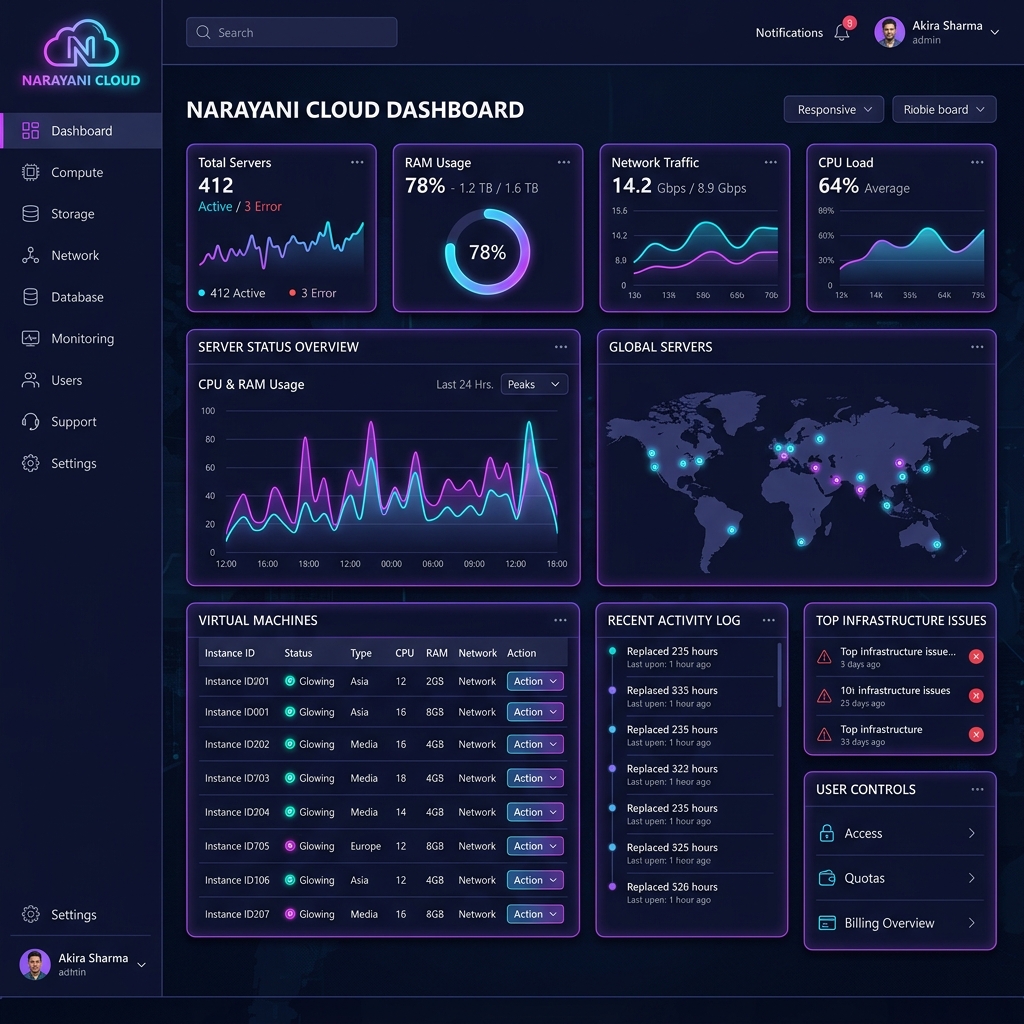The image size is (1024, 1024).
Task: Dismiss the '3 days ago' infrastructure issue
Action: click(x=976, y=656)
